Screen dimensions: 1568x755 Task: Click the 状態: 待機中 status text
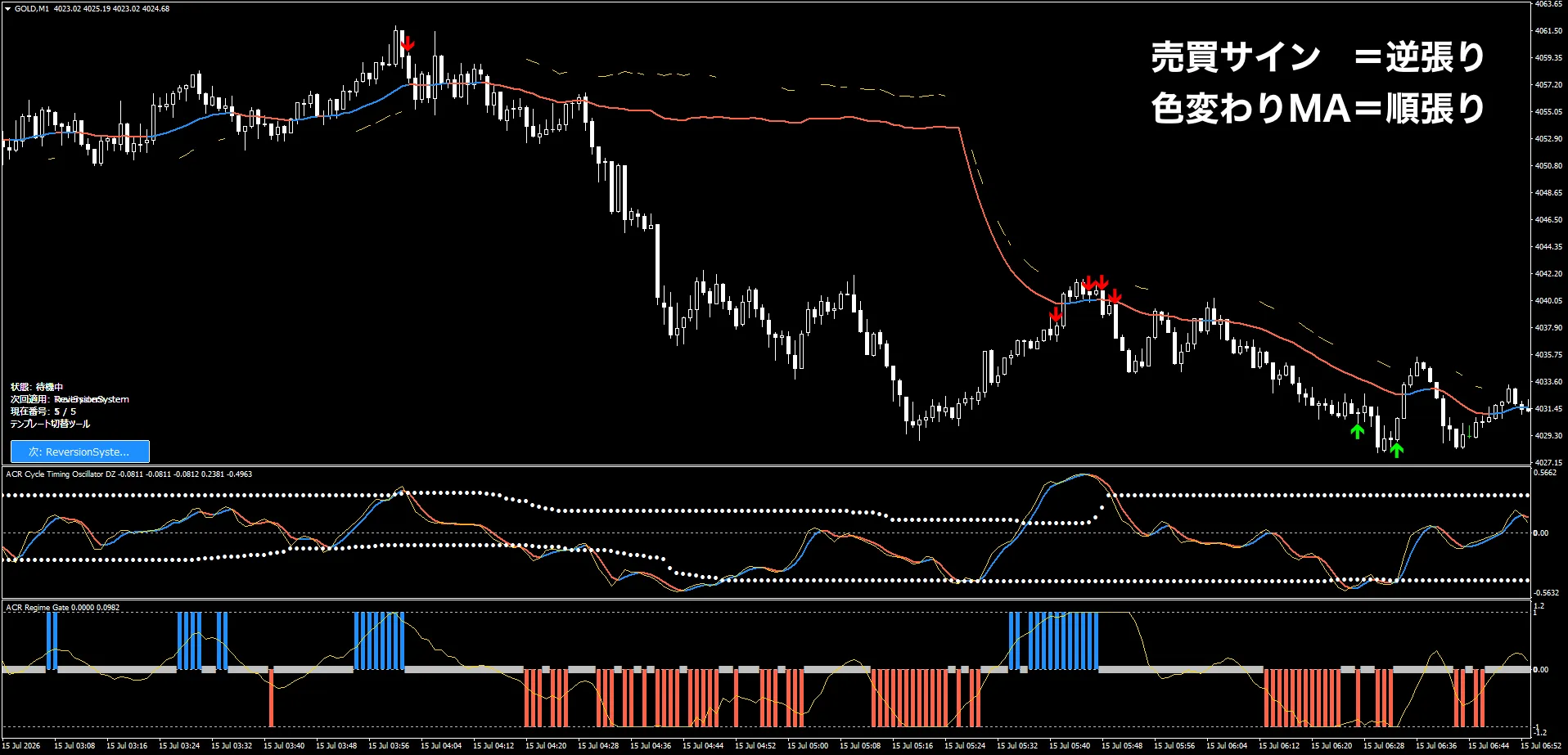(x=37, y=387)
